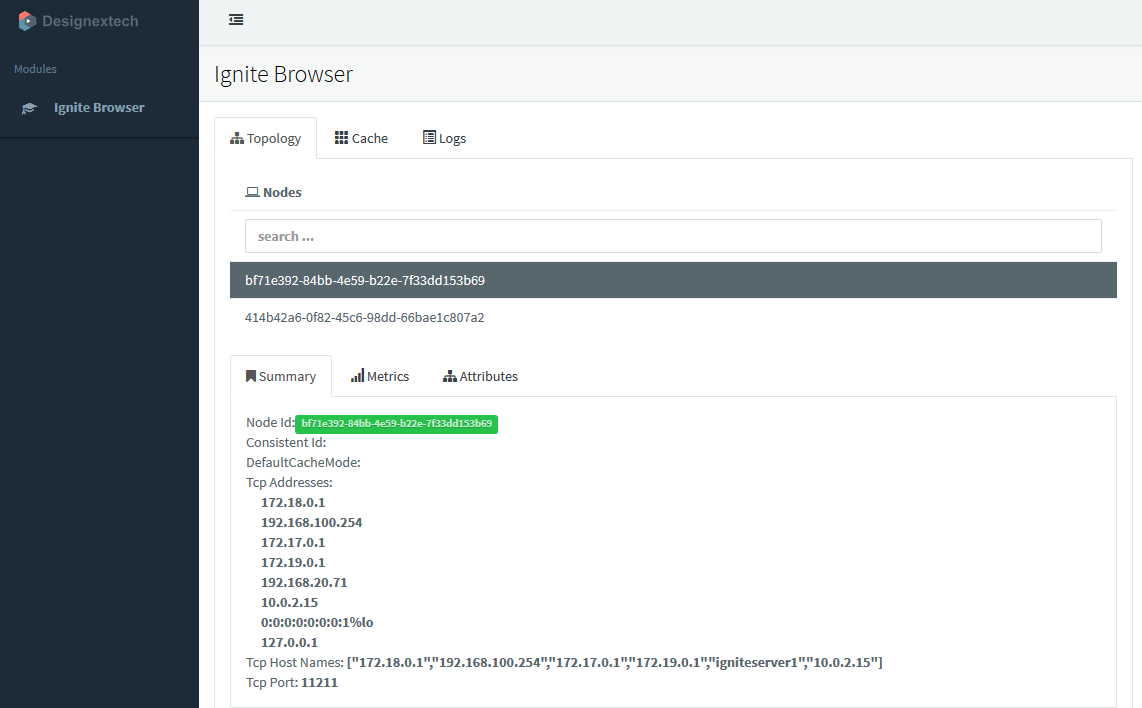1142x708 pixels.
Task: Click the Ignite Browser page heading
Action: (x=283, y=74)
